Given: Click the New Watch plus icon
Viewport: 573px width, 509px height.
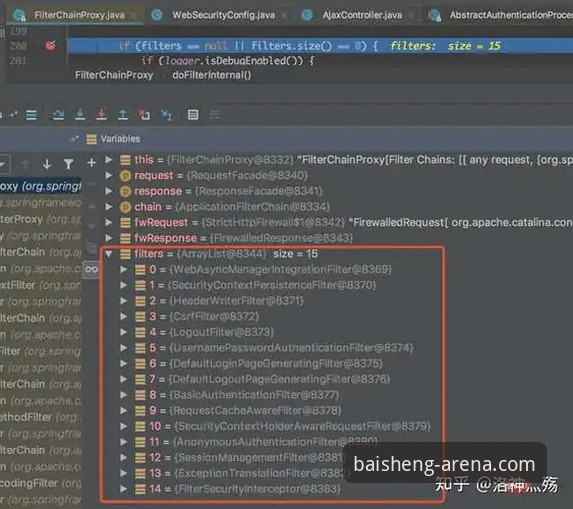Looking at the screenshot, I should tap(92, 163).
